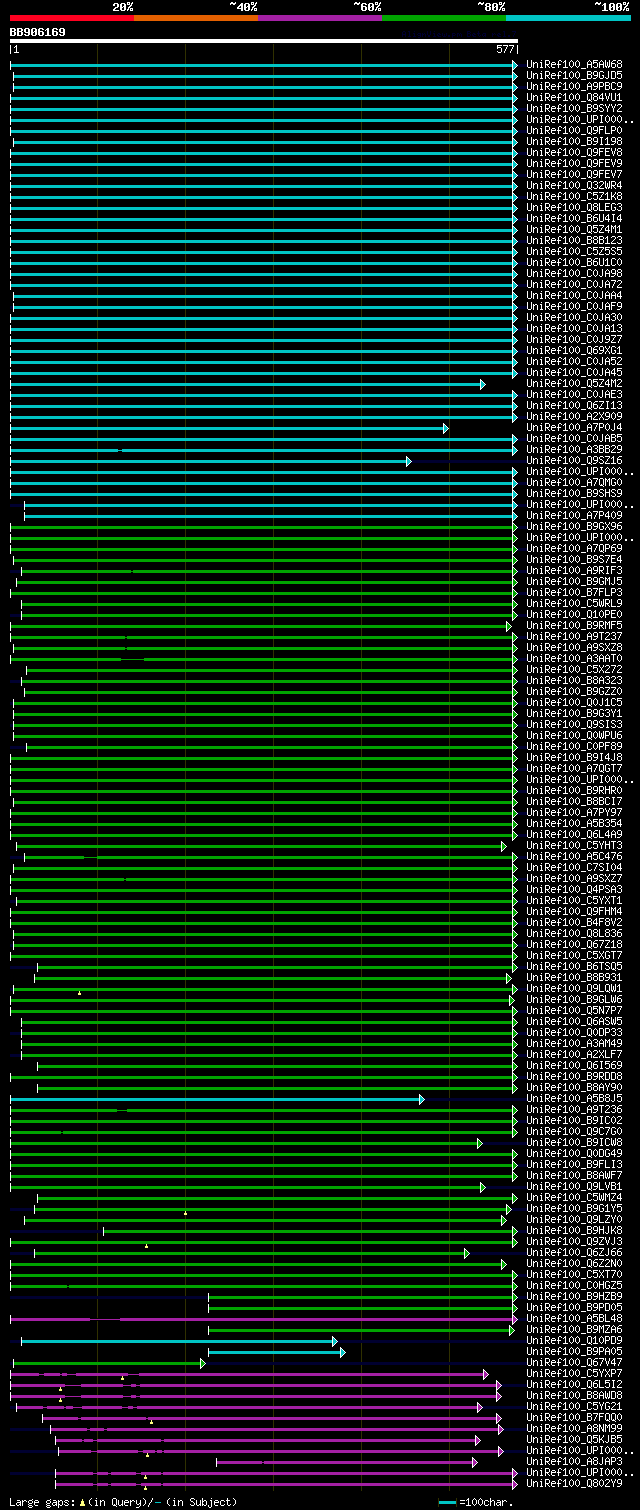Viewport: 640px width, 1510px height.
Task: Select UniRef100_B7FLP3 label
Action: point(574,592)
